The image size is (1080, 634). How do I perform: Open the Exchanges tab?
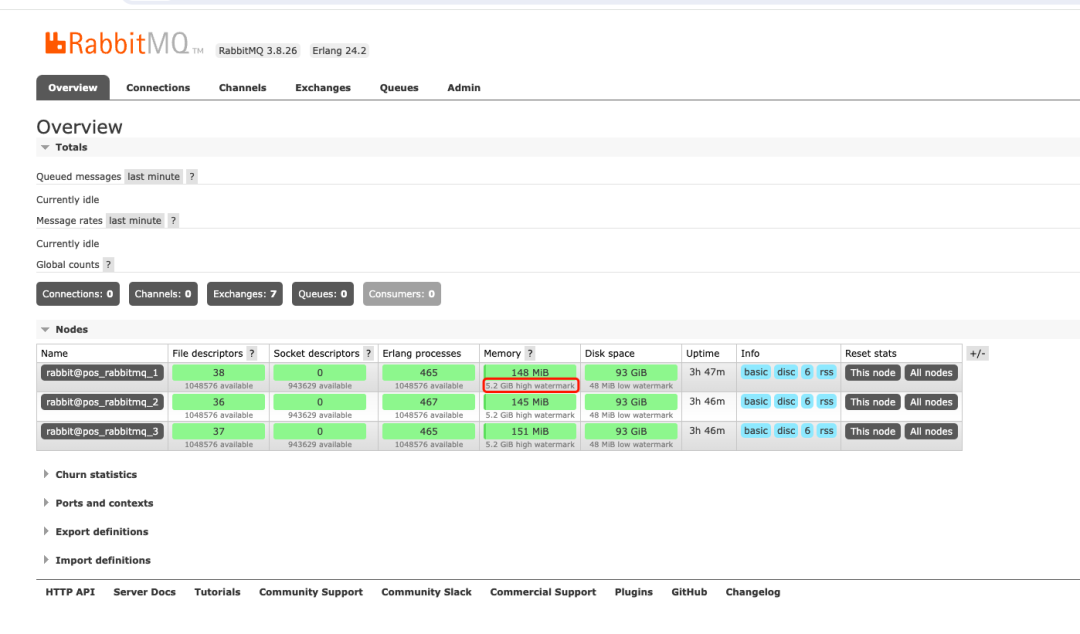(323, 88)
